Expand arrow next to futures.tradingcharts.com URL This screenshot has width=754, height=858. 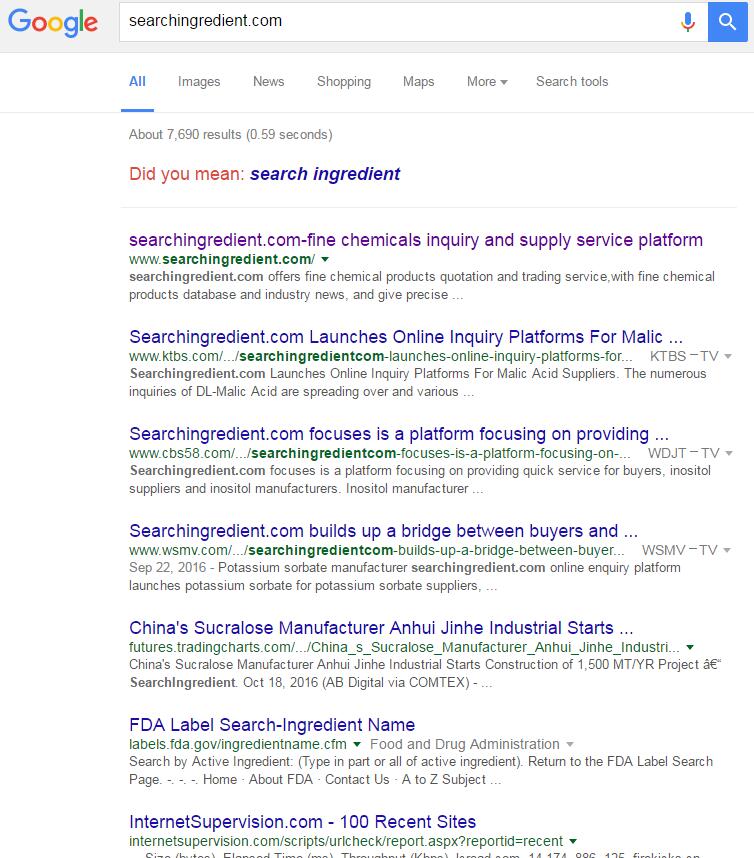690,647
